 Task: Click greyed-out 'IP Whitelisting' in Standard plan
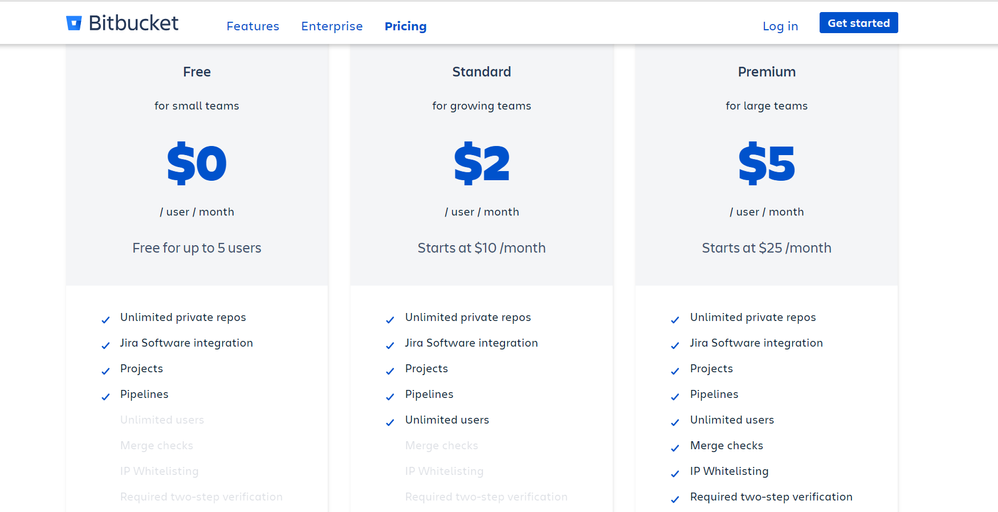(x=444, y=471)
